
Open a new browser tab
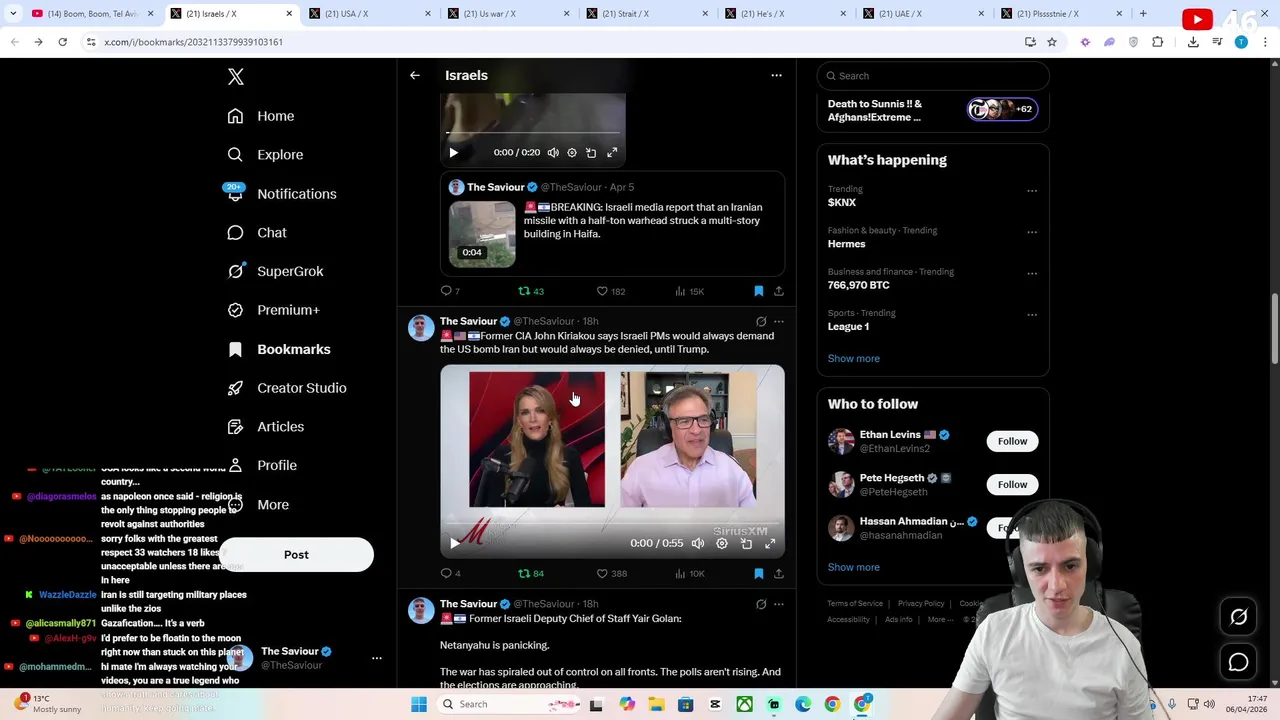point(1143,14)
